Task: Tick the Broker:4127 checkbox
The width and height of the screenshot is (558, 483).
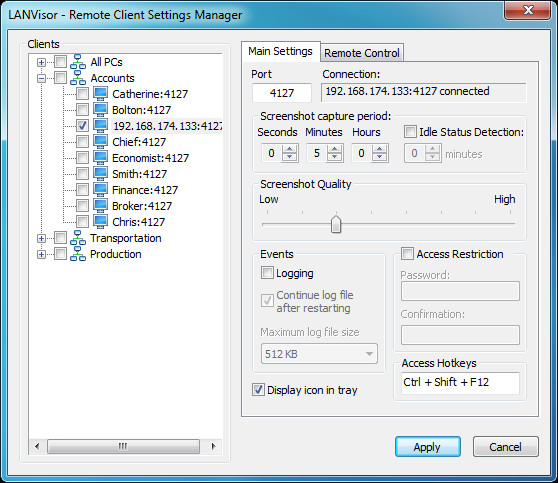Action: 82,206
